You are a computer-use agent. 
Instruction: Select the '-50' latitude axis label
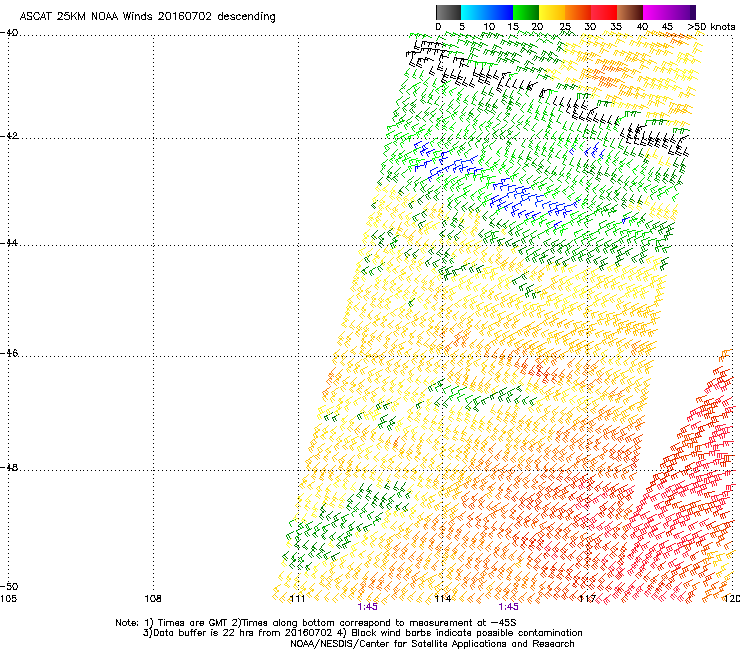click(9, 586)
